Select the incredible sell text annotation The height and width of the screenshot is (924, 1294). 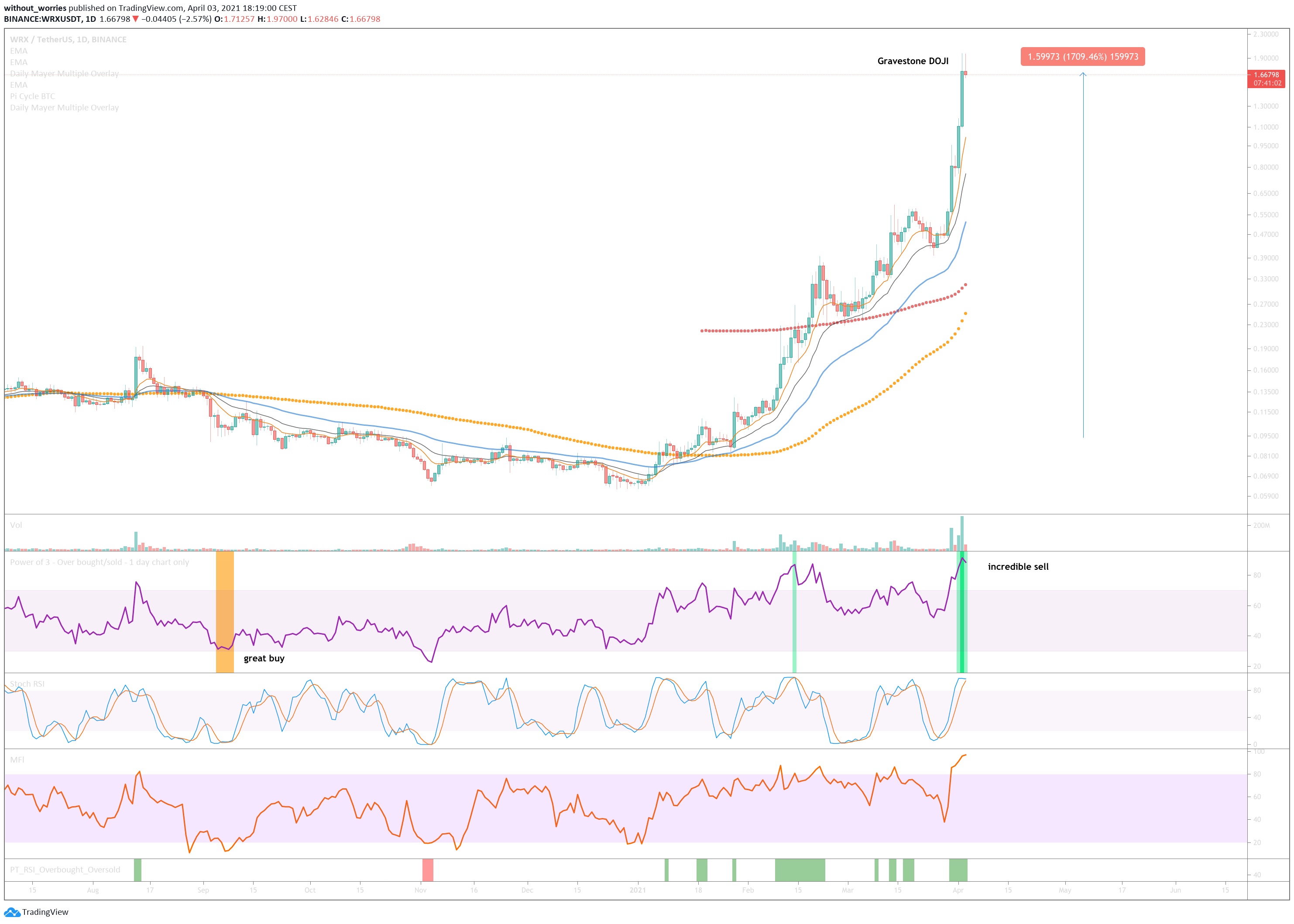pyautogui.click(x=1018, y=567)
